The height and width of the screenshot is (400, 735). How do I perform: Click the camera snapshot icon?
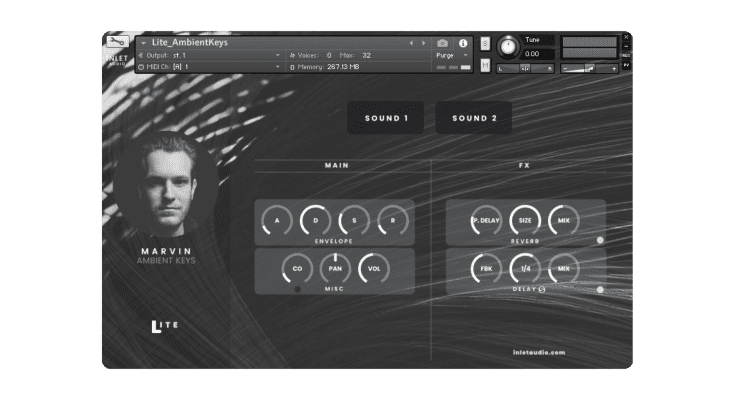click(443, 43)
